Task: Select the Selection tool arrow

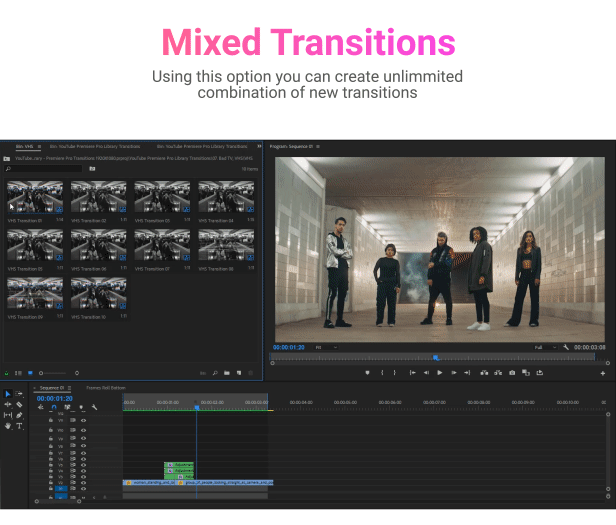Action: point(8,394)
